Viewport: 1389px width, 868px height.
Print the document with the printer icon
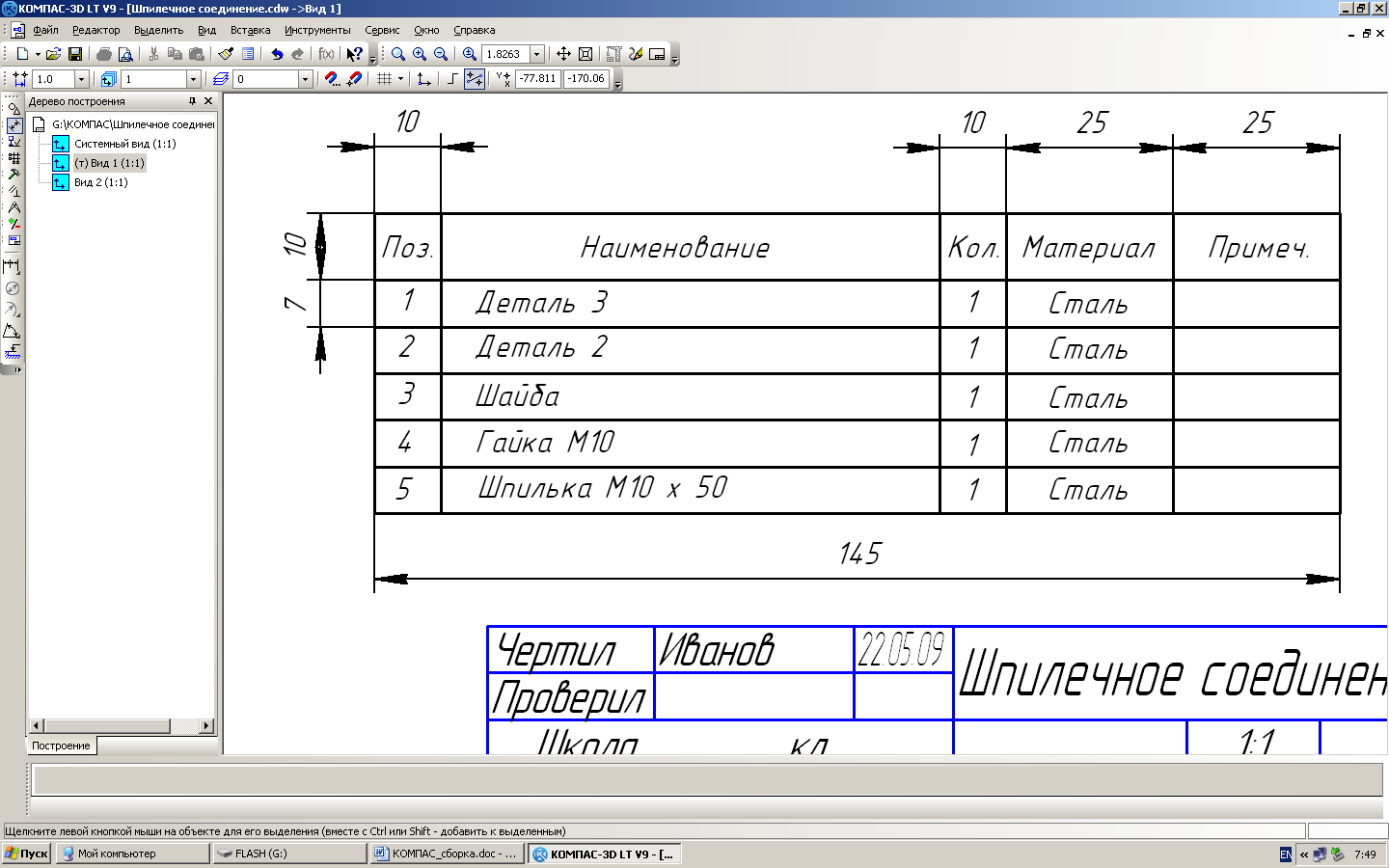(104, 54)
